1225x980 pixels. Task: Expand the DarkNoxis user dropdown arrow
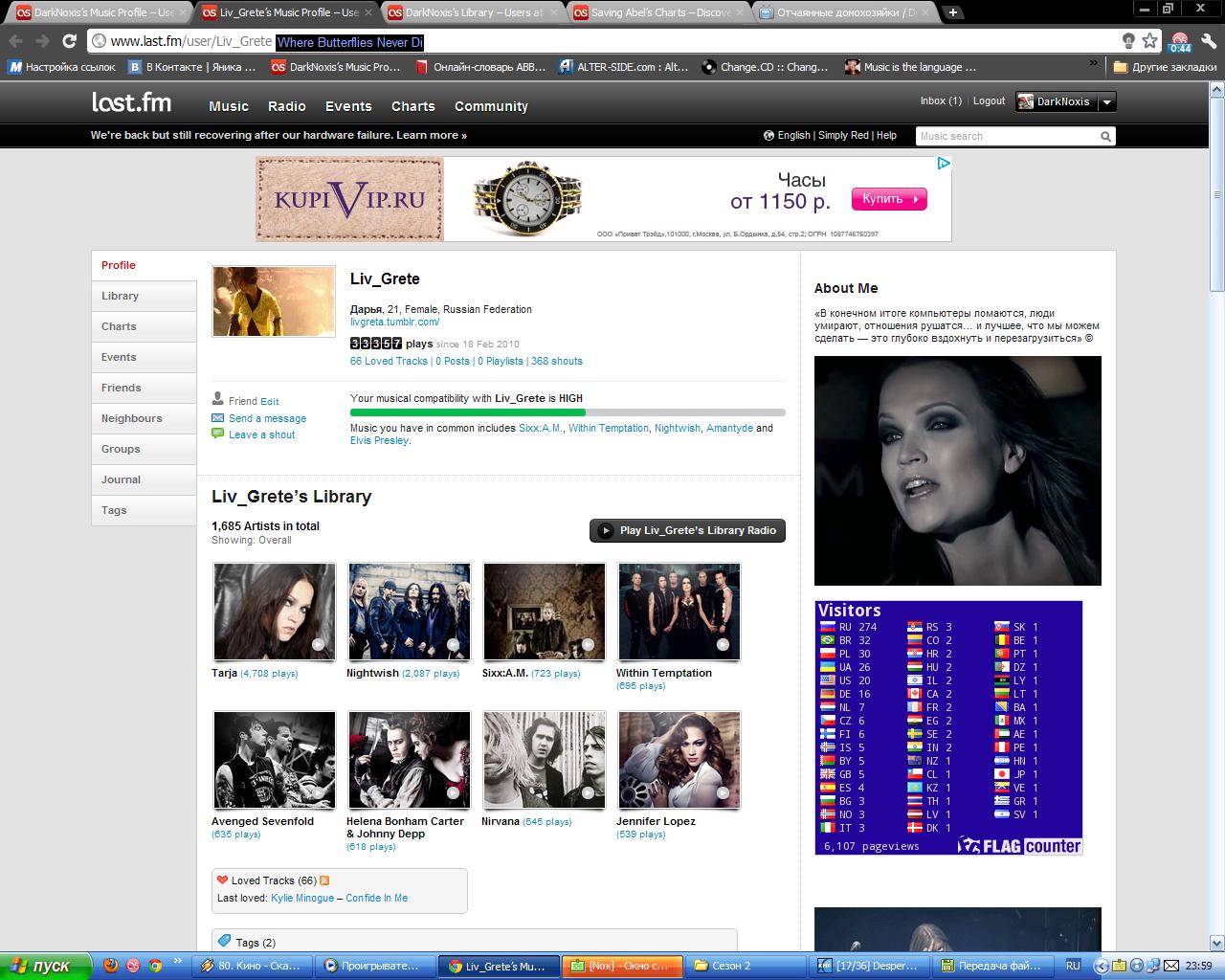1106,101
